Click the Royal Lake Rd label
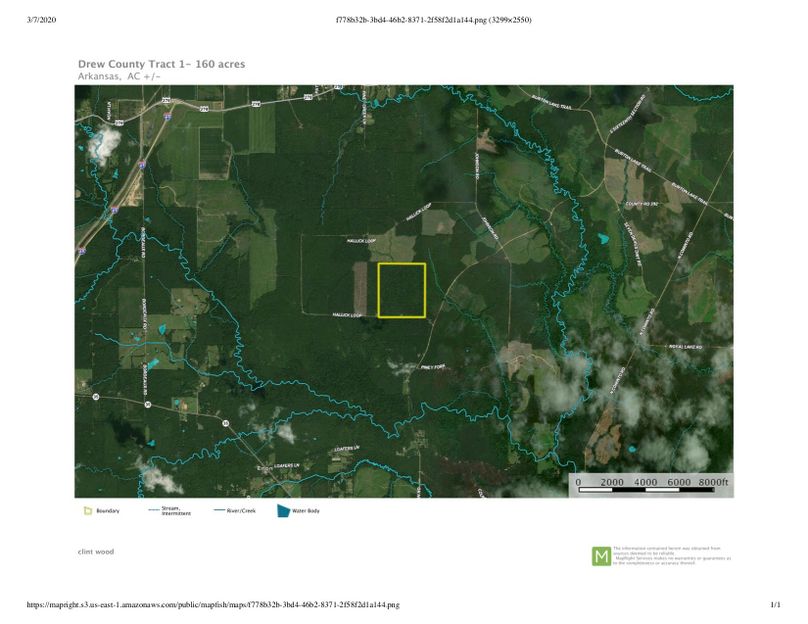 click(685, 347)
